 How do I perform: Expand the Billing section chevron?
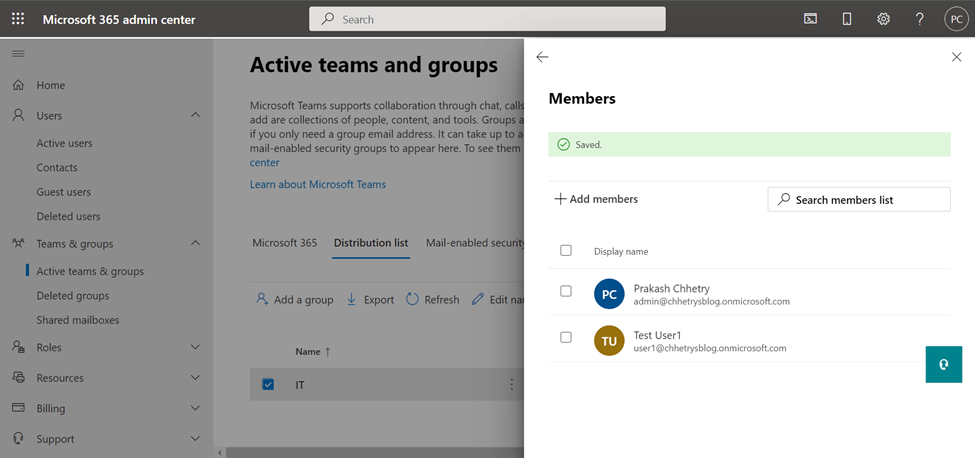point(195,408)
